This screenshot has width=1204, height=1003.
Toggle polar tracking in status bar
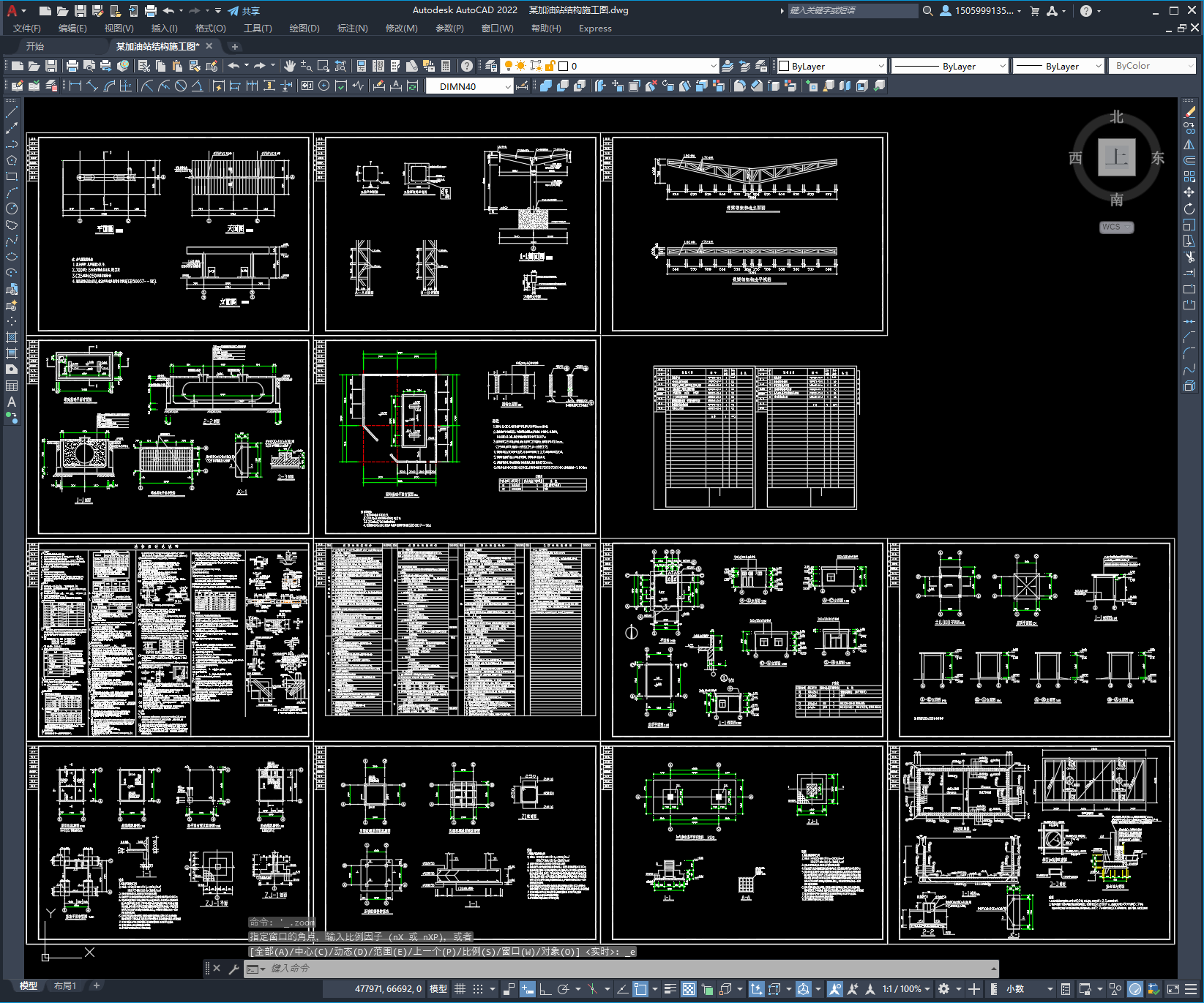coord(563,989)
